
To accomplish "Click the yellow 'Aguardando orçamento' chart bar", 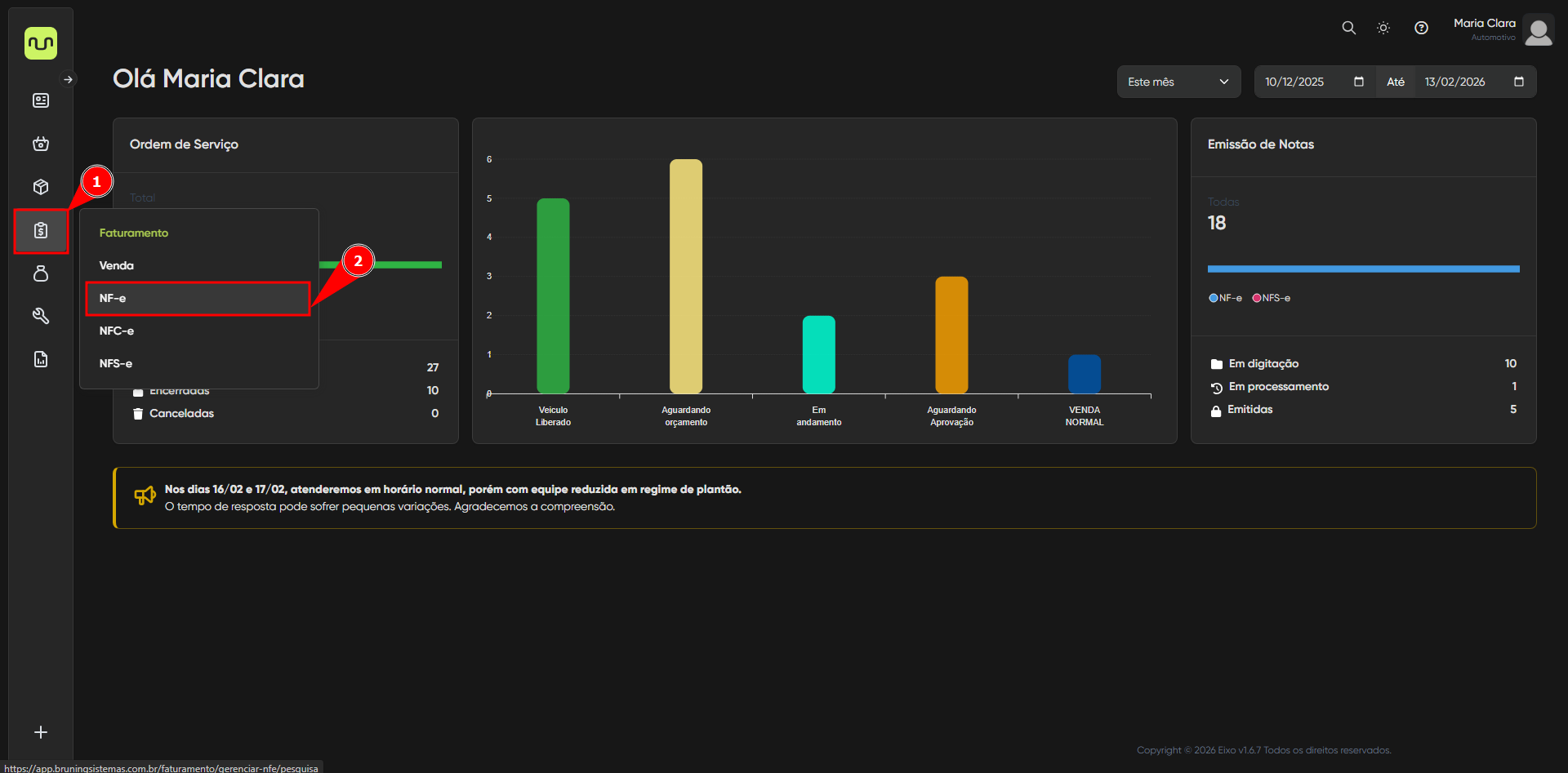I will (686, 276).
